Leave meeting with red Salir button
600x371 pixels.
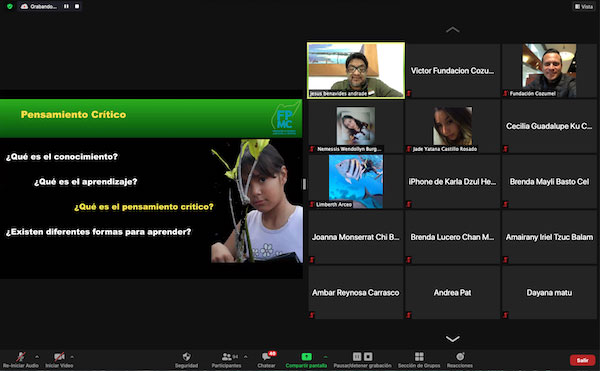pyautogui.click(x=582, y=360)
